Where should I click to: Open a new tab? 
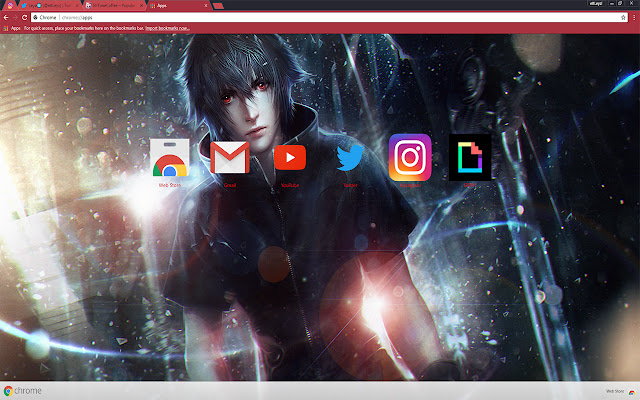coord(218,5)
